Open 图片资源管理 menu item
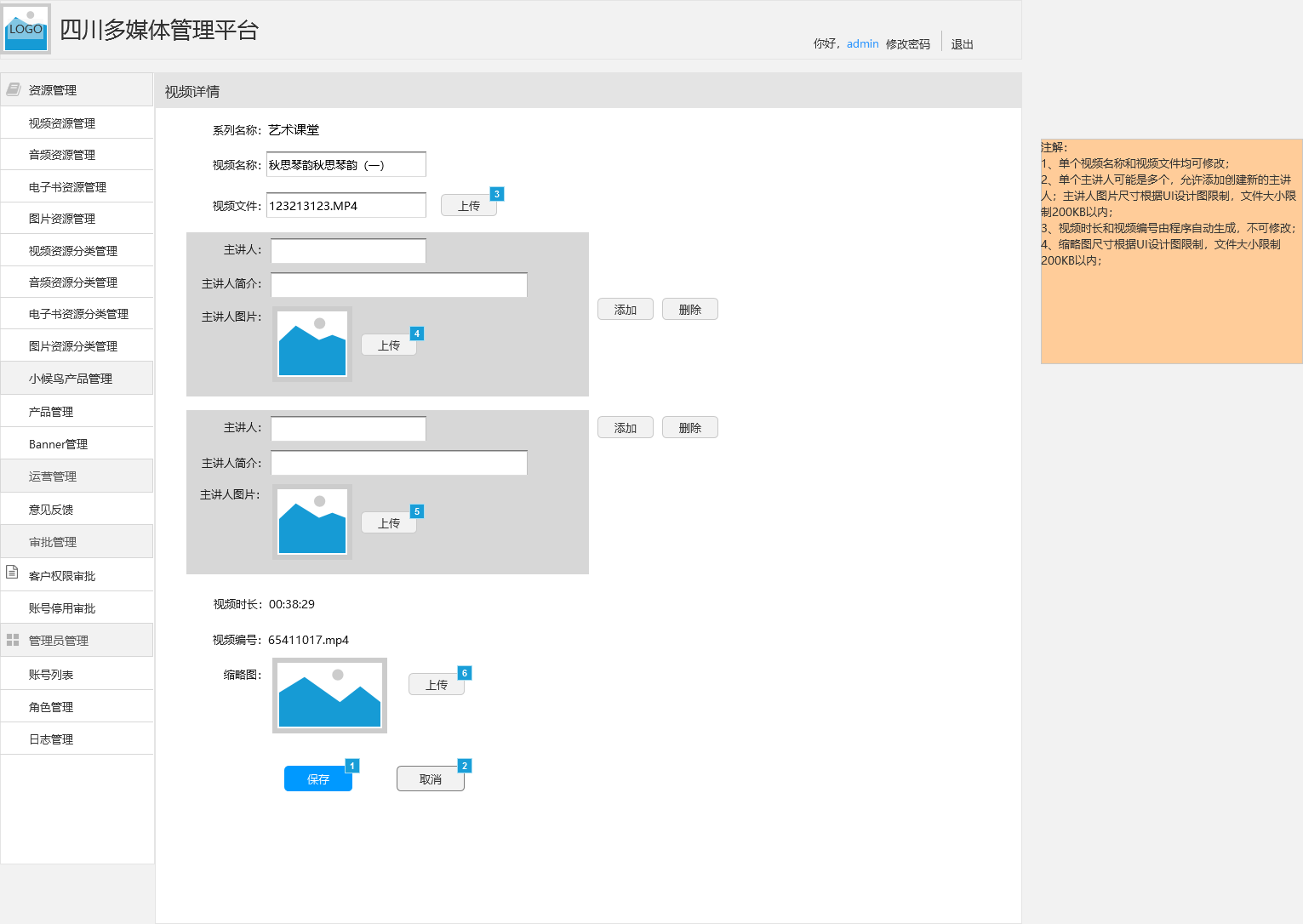 pos(77,219)
